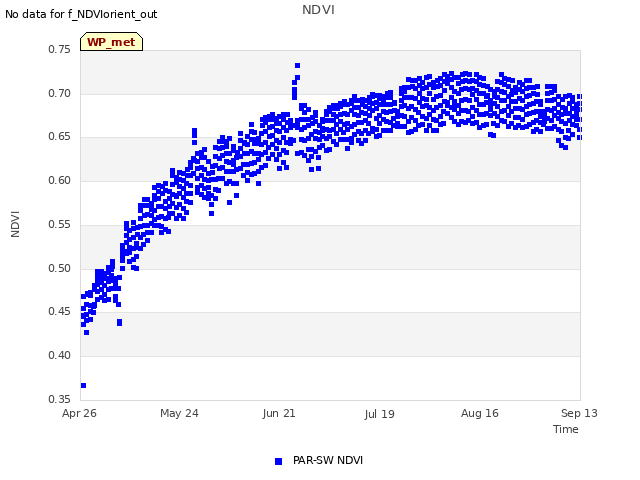Click the highest data point near 0.73
The height and width of the screenshot is (480, 640).
[x=298, y=66]
